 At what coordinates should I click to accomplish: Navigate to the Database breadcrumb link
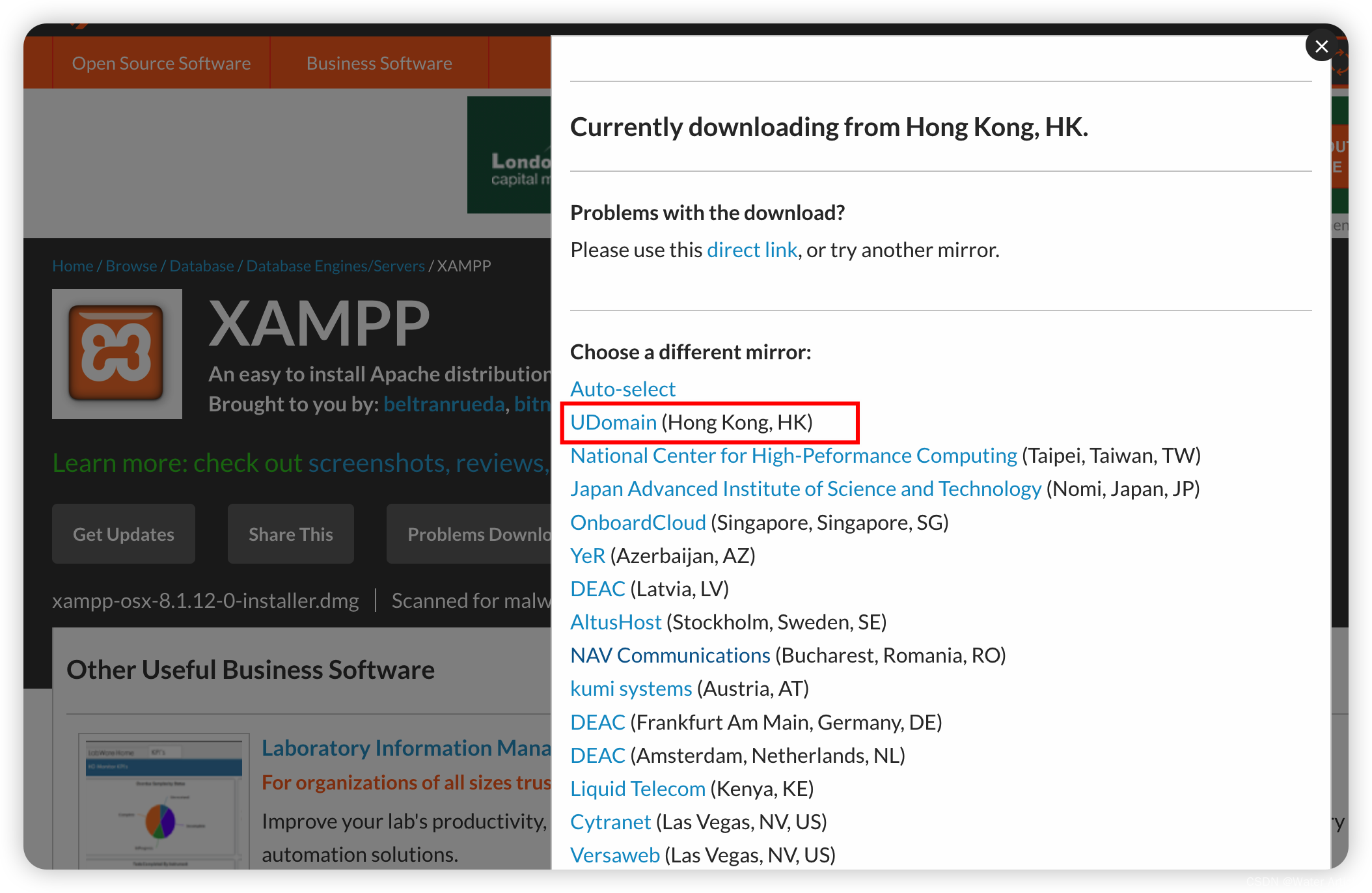click(202, 266)
